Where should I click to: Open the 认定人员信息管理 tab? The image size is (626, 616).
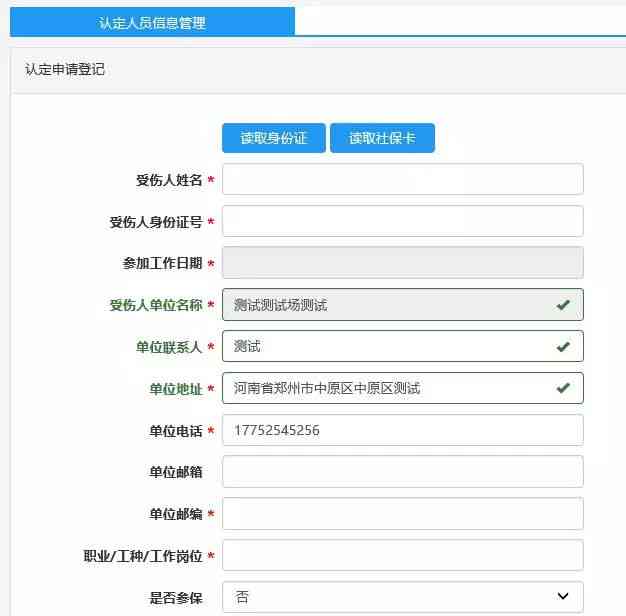[x=152, y=22]
